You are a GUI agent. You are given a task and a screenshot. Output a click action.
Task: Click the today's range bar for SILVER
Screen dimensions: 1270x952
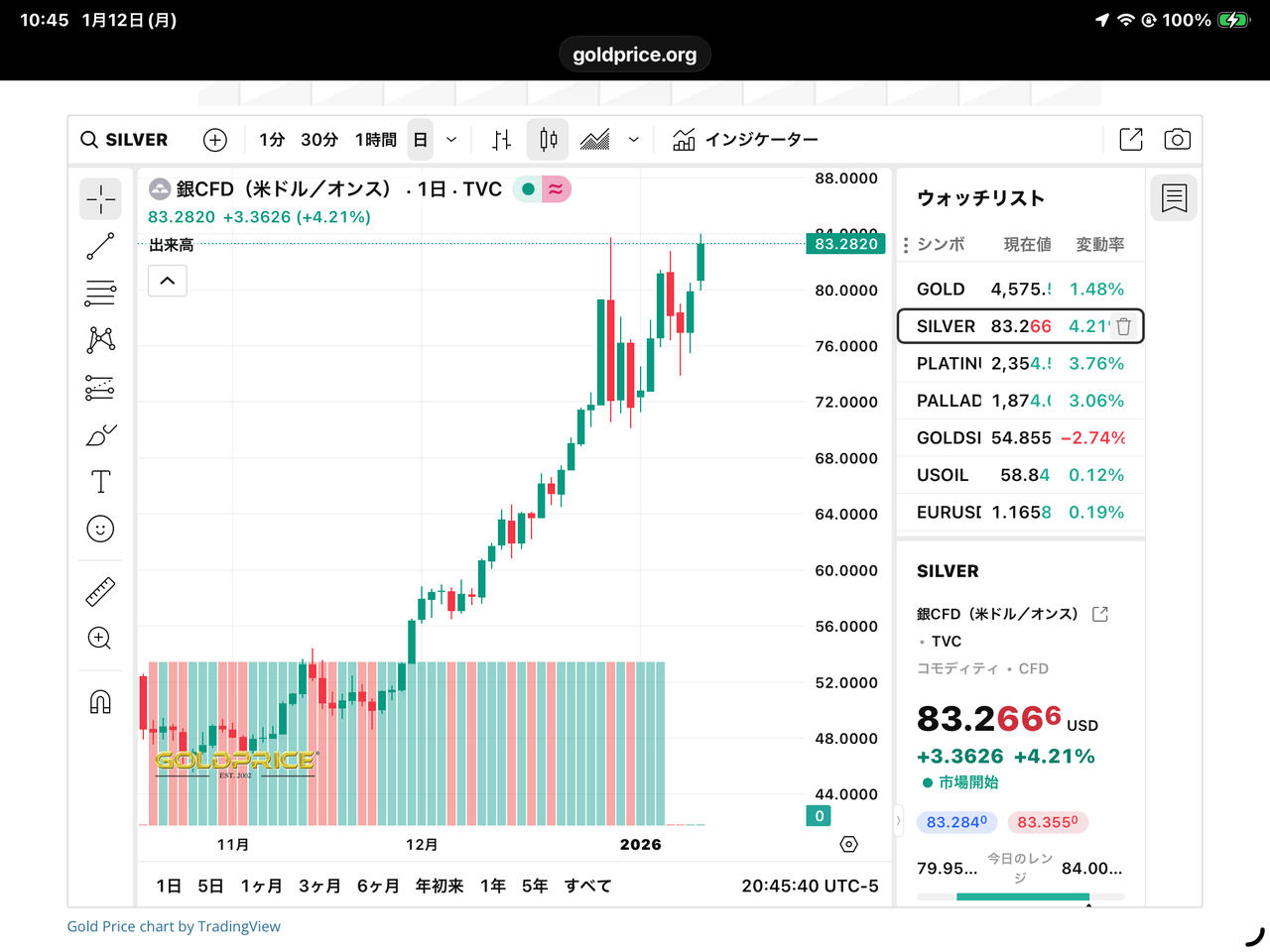click(x=1021, y=896)
